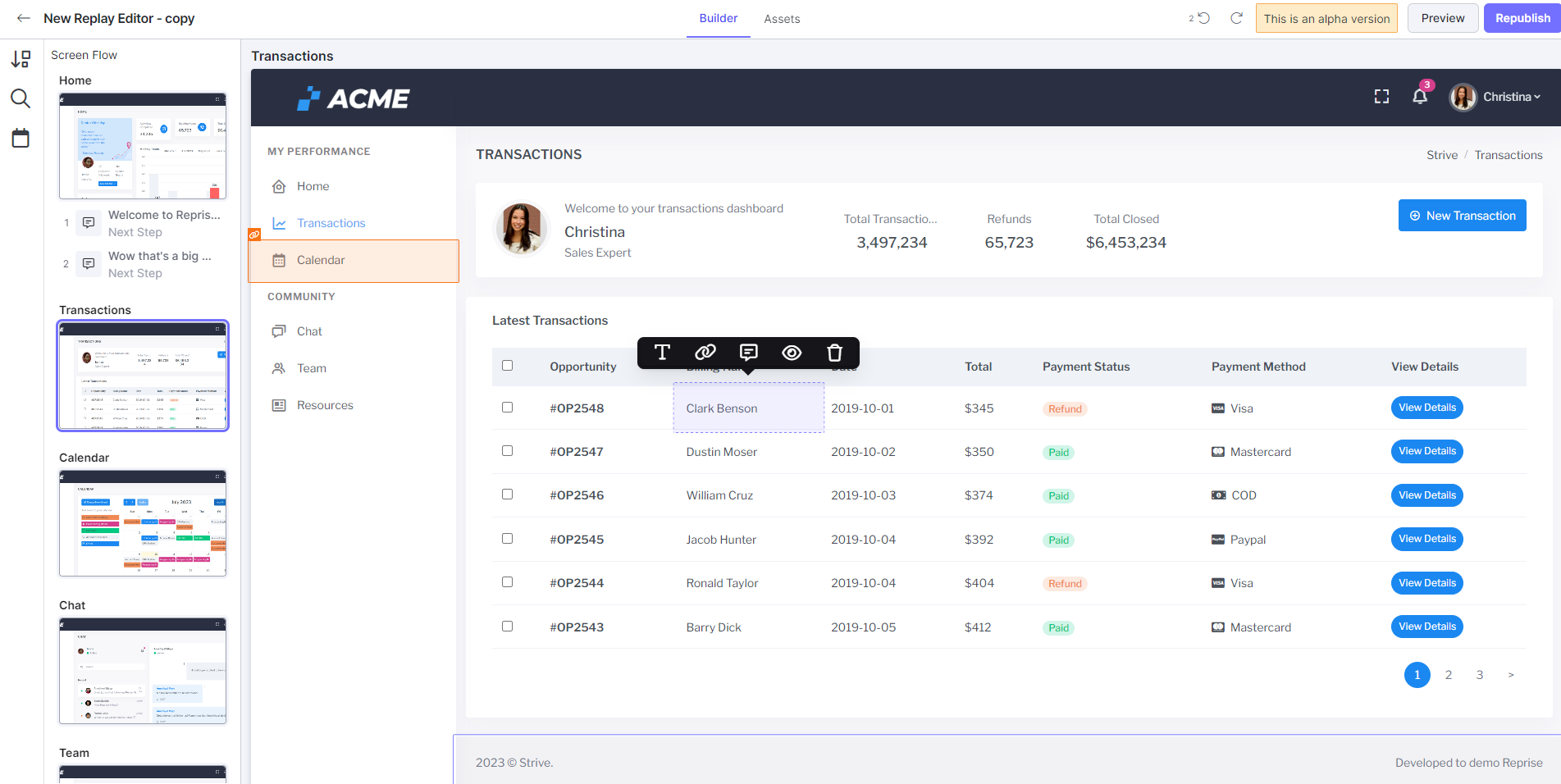
Task: Open Transactions in the ACME sidebar
Action: (x=331, y=223)
